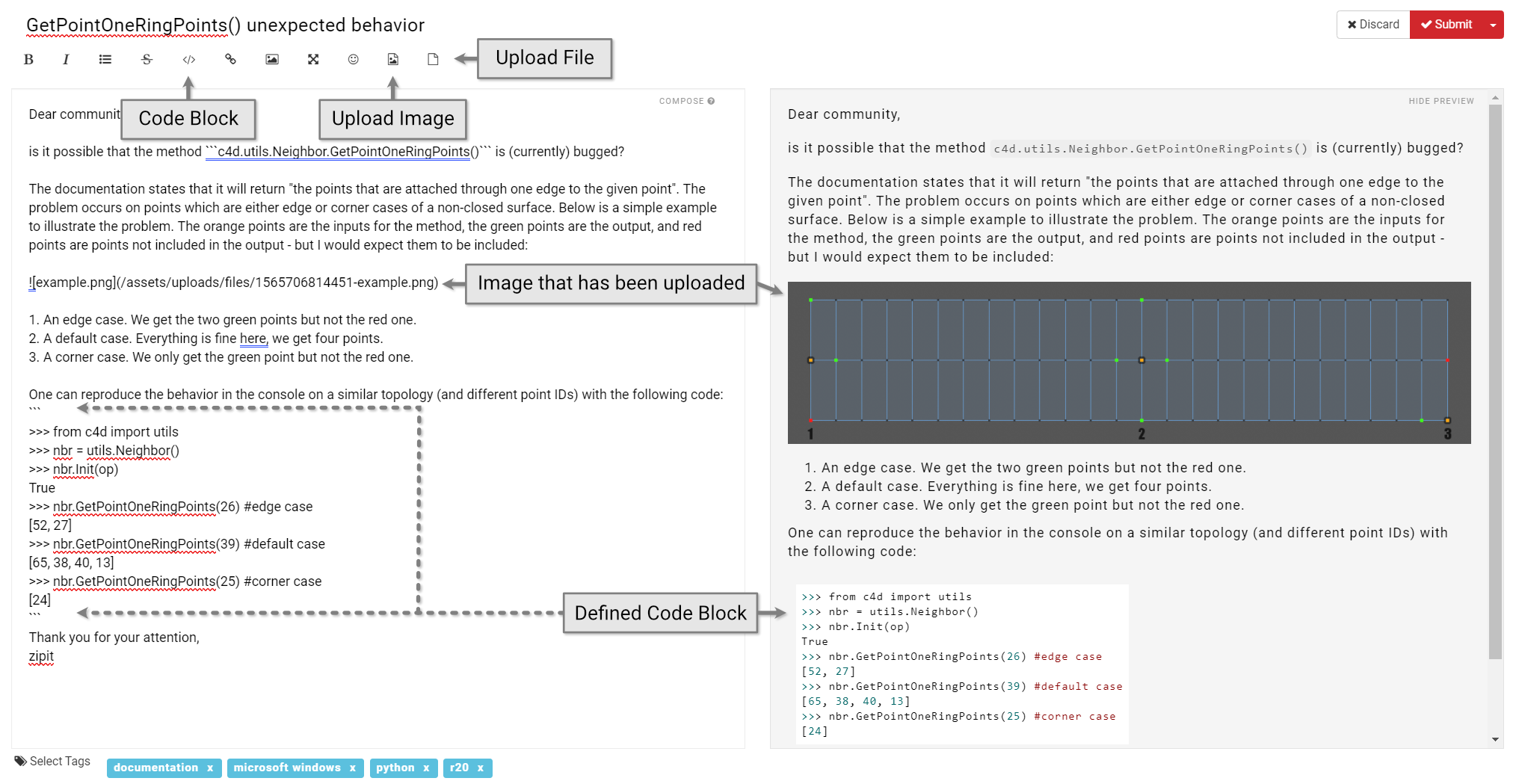Image resolution: width=1513 pixels, height=784 pixels.
Task: Click the tag icon beside Select Tags
Action: (20, 761)
